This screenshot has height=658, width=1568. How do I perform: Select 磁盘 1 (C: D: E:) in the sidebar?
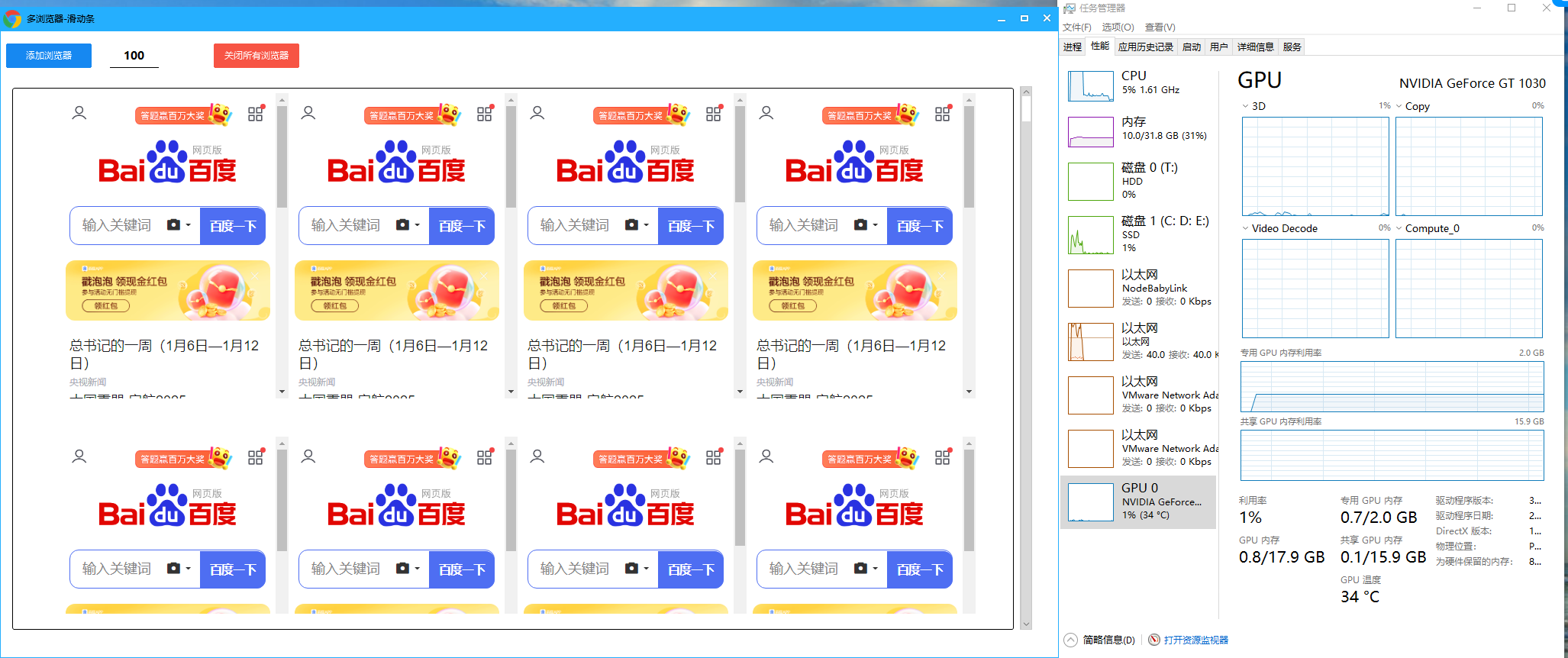(x=1138, y=234)
